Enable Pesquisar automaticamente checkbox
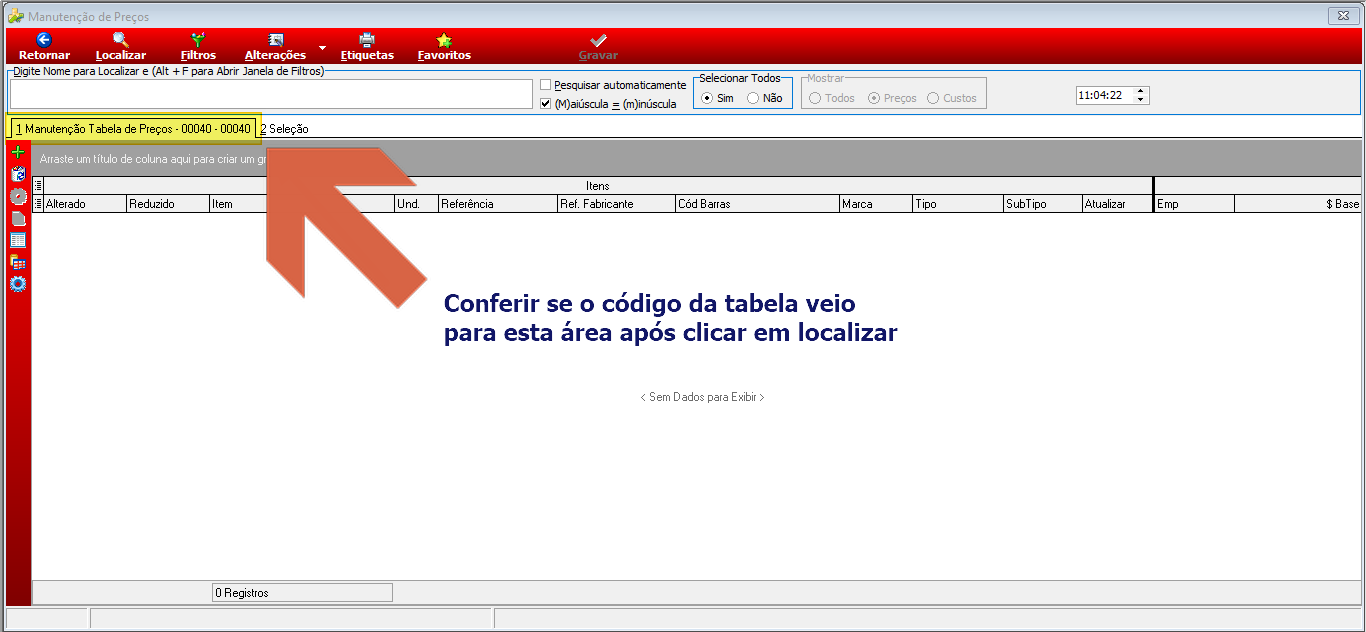The image size is (1366, 632). (545, 85)
